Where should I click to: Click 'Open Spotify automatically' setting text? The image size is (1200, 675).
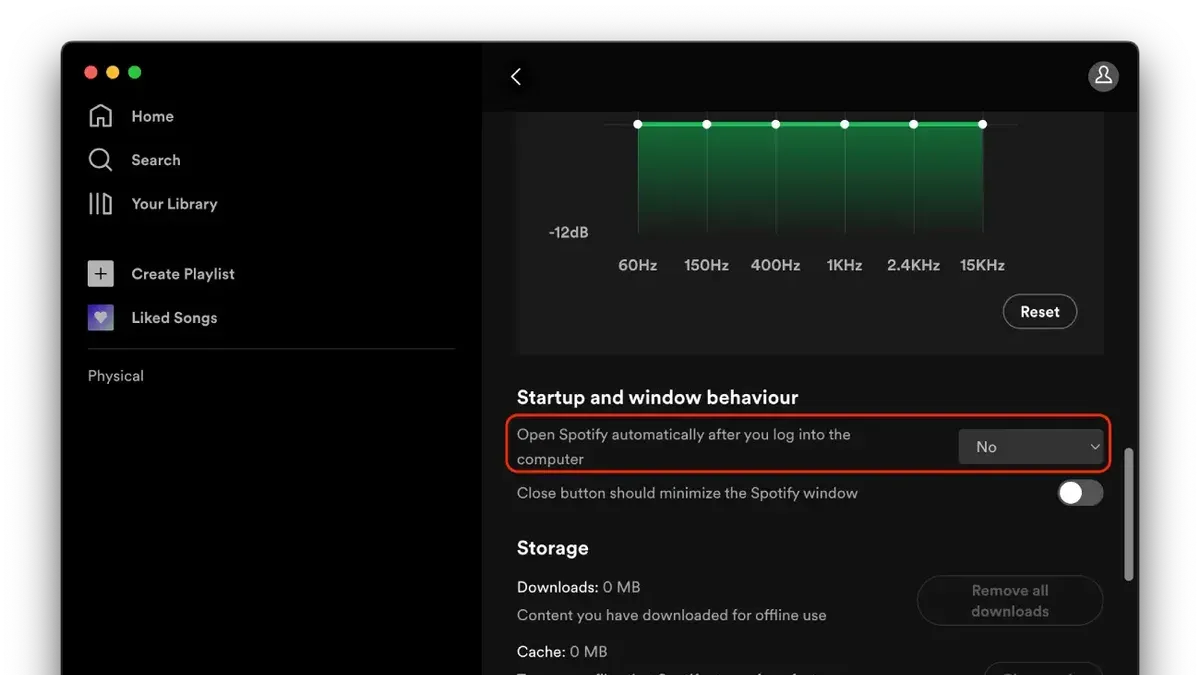[x=684, y=447]
